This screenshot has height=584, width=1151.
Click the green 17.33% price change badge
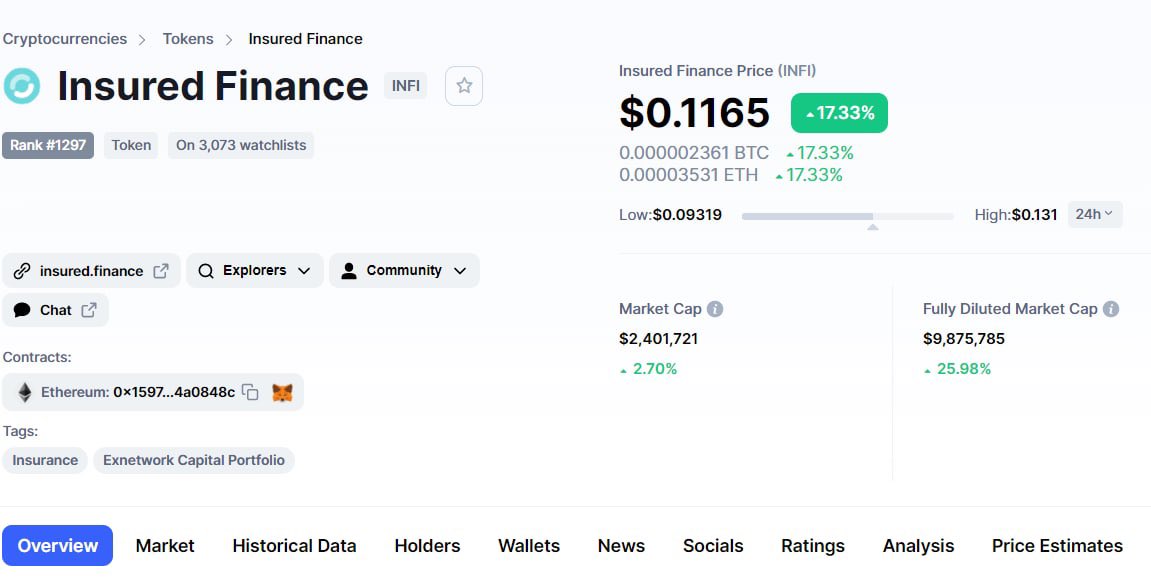[x=839, y=113]
